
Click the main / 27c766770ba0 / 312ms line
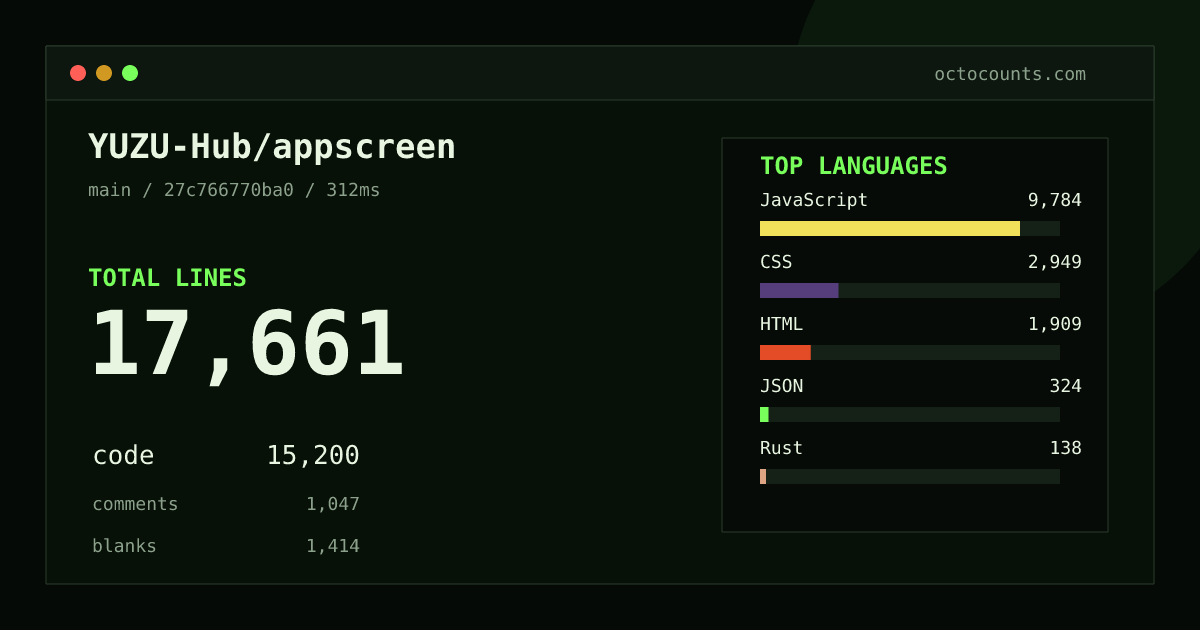tap(234, 190)
